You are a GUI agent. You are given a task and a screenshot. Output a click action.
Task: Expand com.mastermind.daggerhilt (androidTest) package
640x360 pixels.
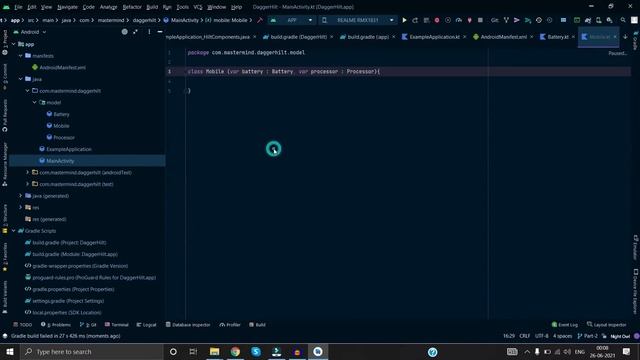tap(27, 172)
